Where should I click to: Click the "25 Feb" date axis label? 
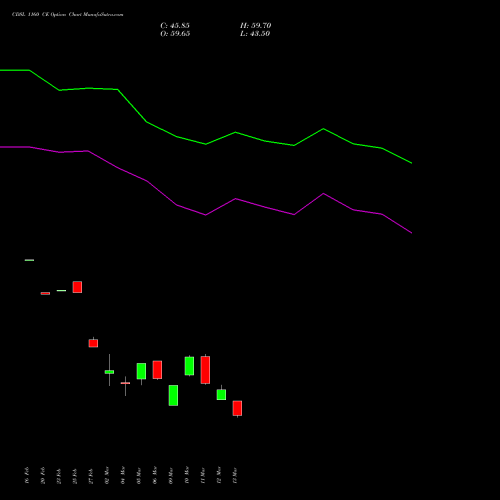(x=75, y=475)
